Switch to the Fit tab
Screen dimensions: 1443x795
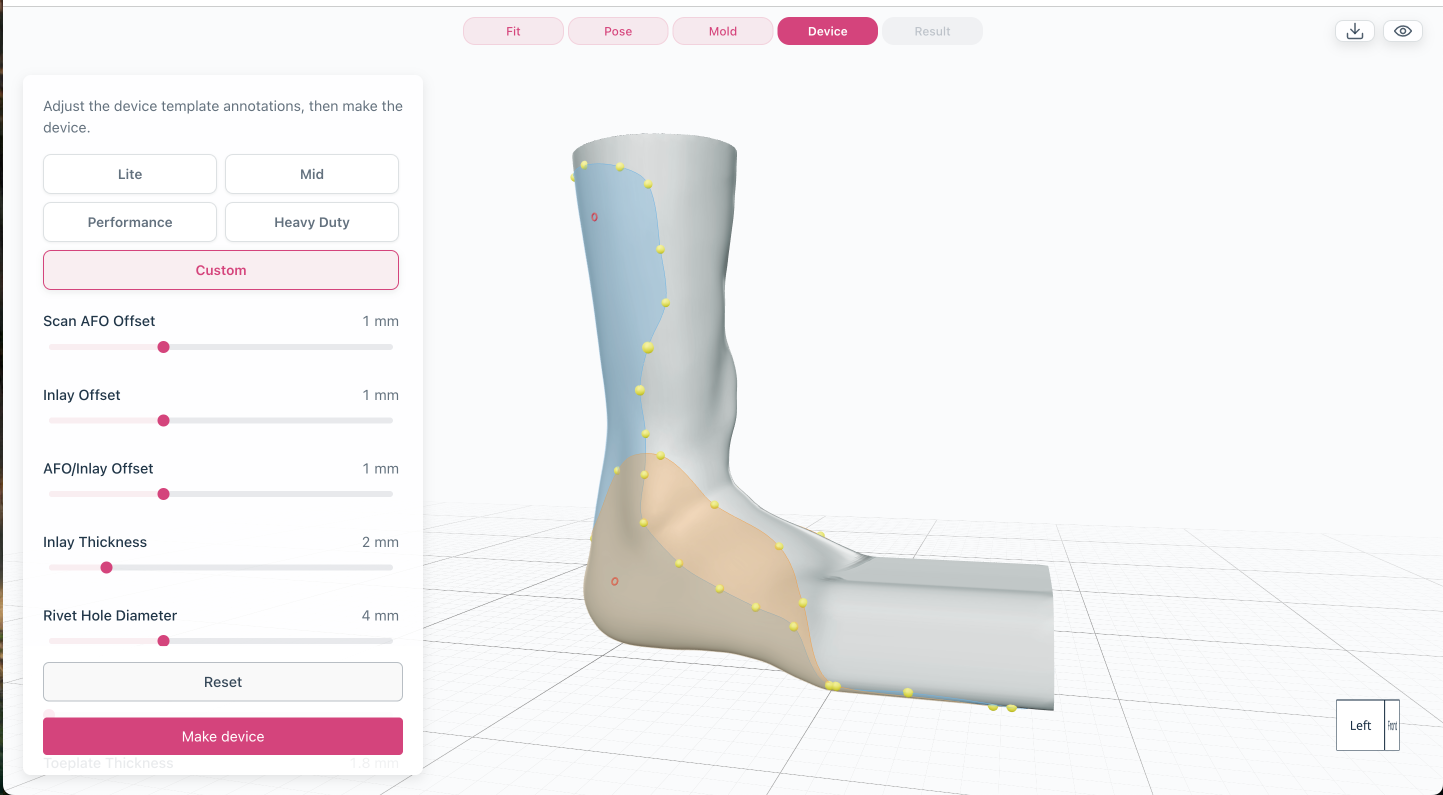(x=513, y=32)
